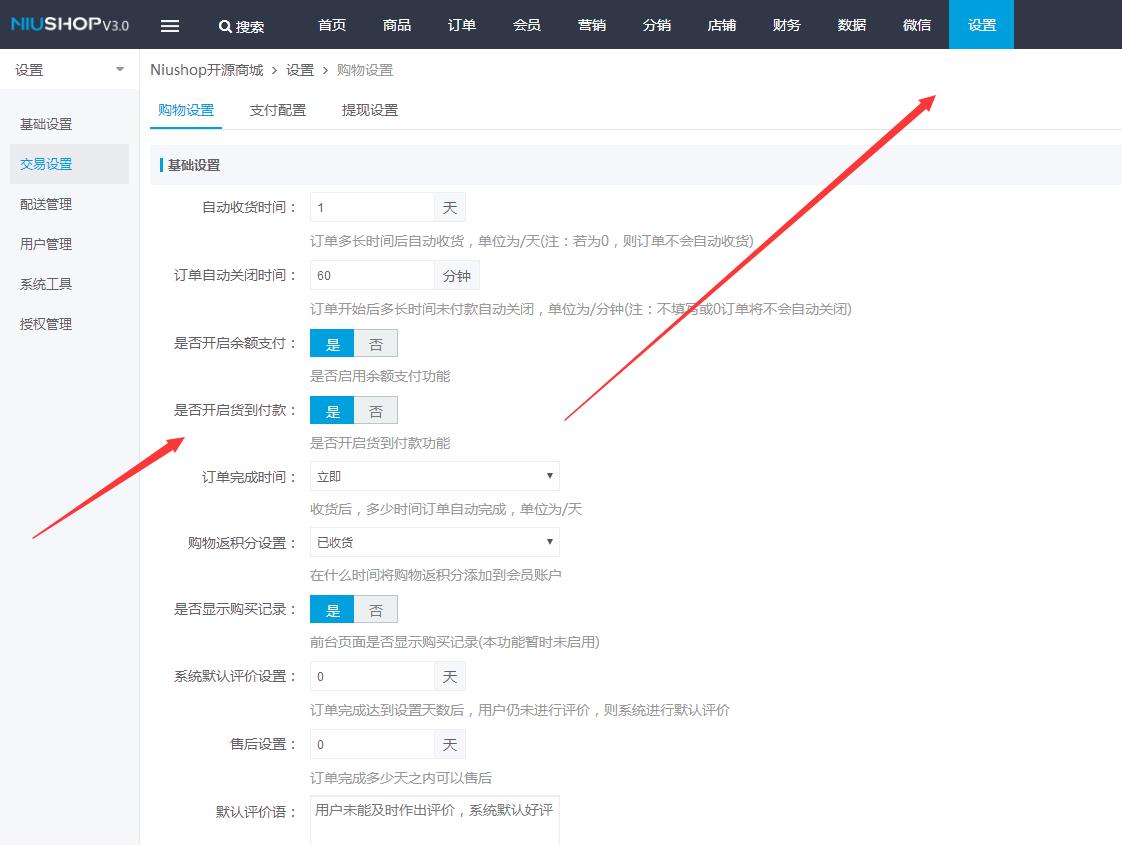Viewport: 1122px width, 845px height.
Task: Disable 余额支付 by clicking 否
Action: click(x=376, y=343)
